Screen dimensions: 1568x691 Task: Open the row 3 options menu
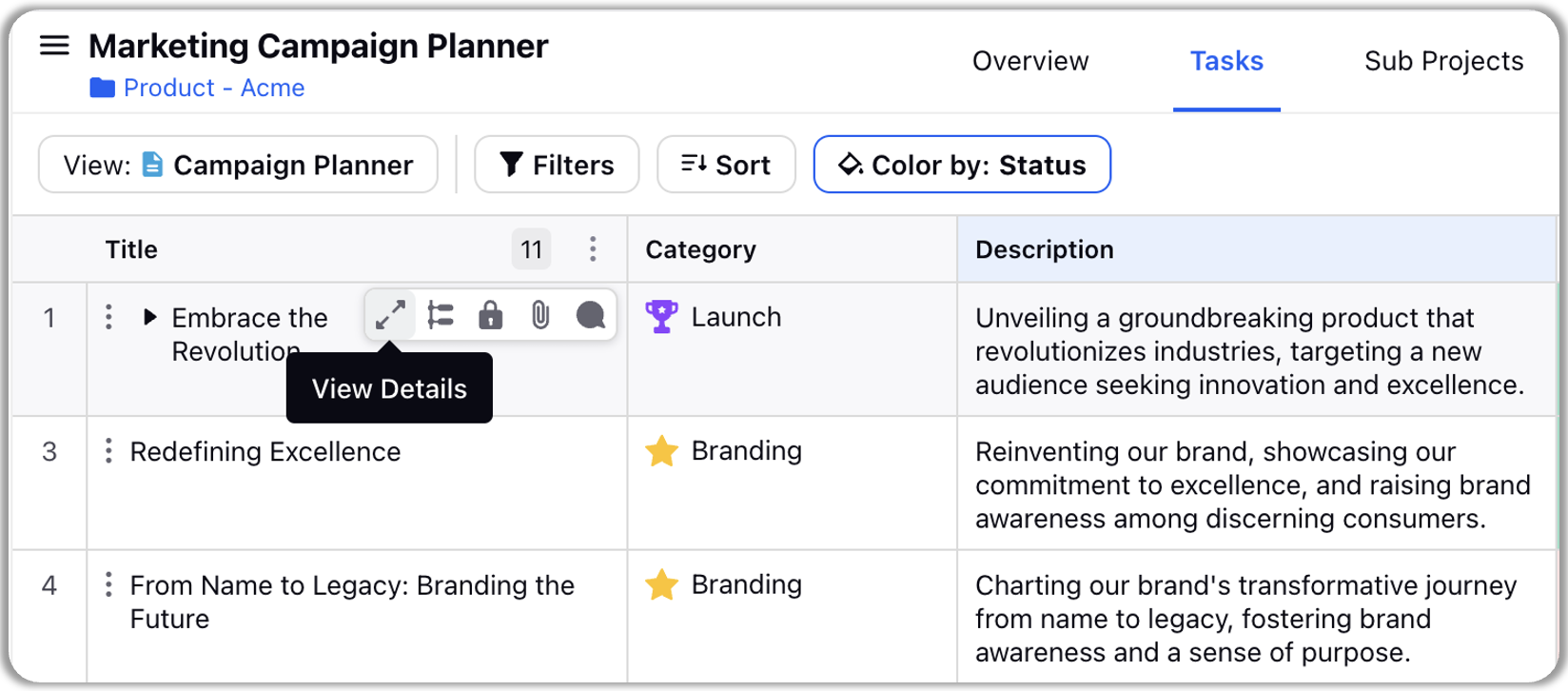(108, 451)
